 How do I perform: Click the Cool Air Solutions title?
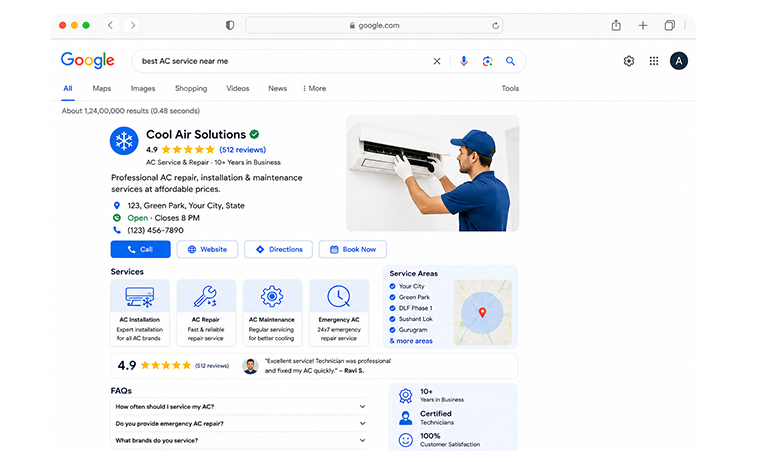tap(196, 134)
